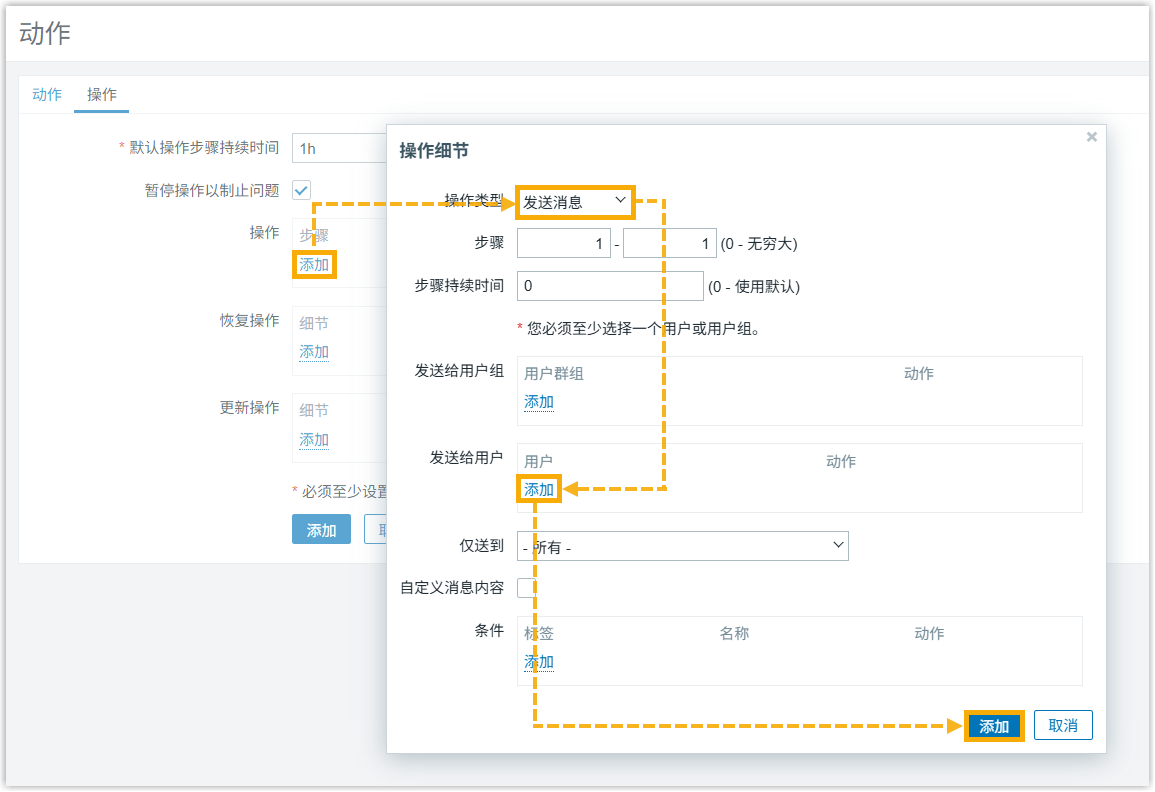
Task: Toggle the 暂停操作以制止问题 checkbox
Action: point(301,190)
